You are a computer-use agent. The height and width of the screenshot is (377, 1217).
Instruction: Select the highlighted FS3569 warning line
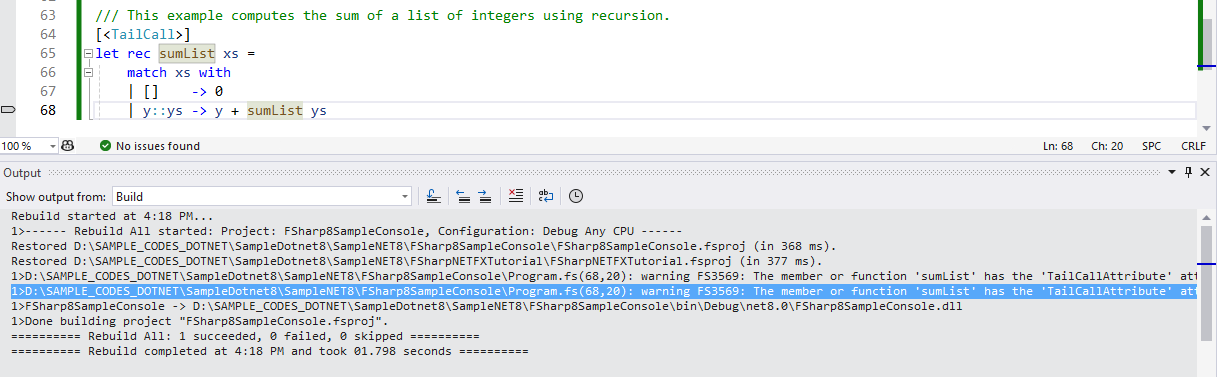tap(603, 291)
